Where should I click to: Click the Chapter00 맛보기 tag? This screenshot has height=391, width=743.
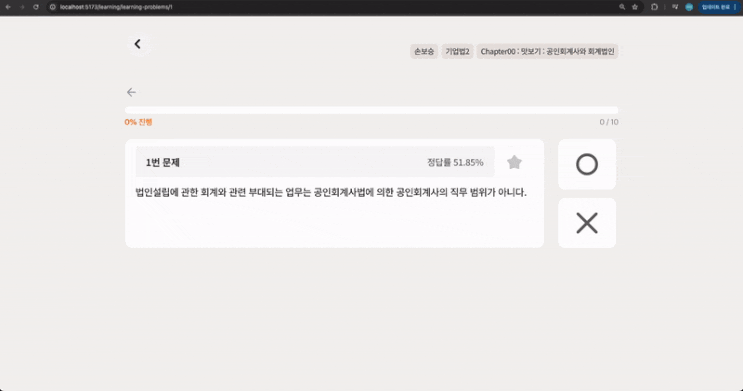(547, 51)
